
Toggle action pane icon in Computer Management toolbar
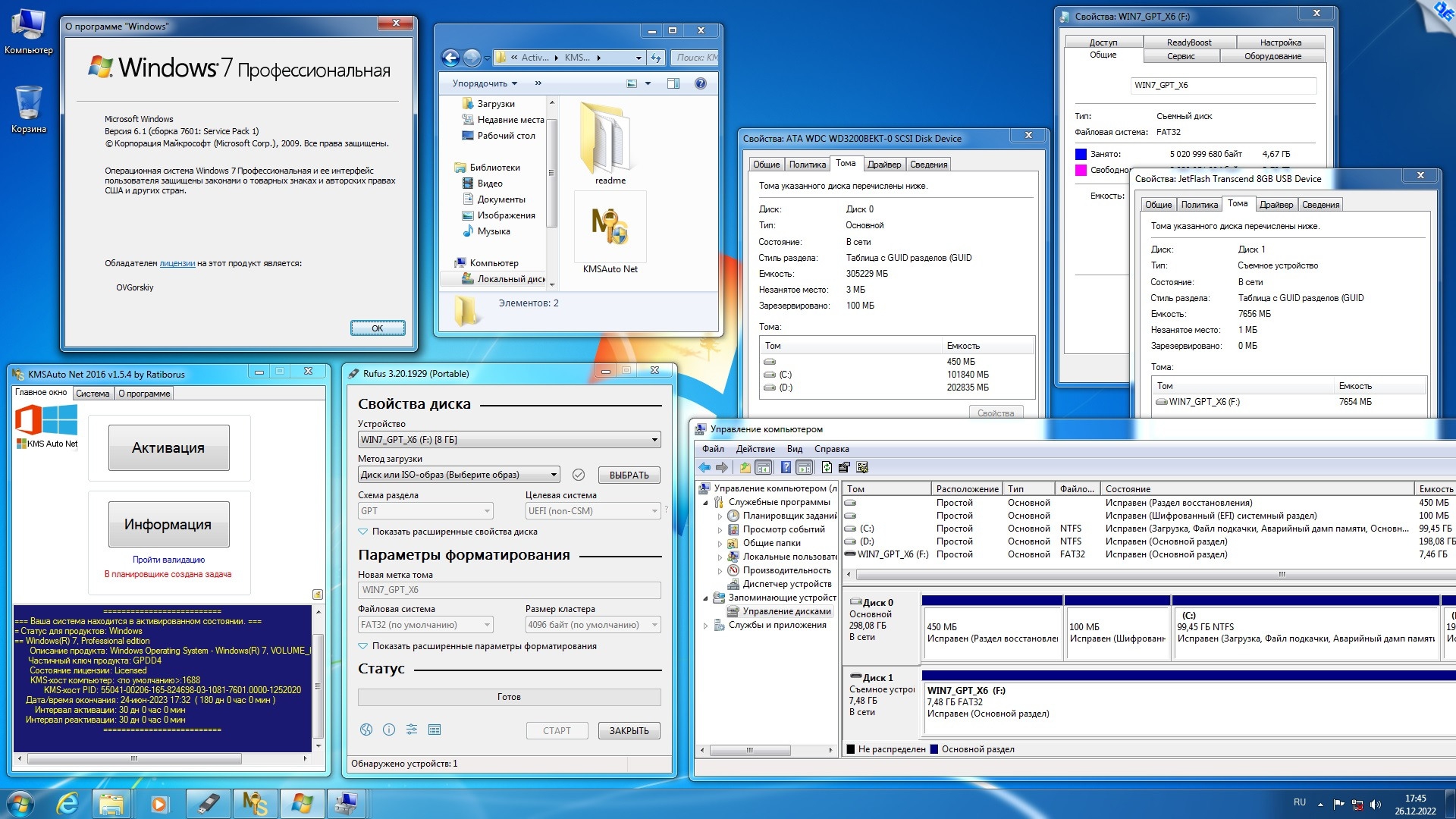[805, 467]
